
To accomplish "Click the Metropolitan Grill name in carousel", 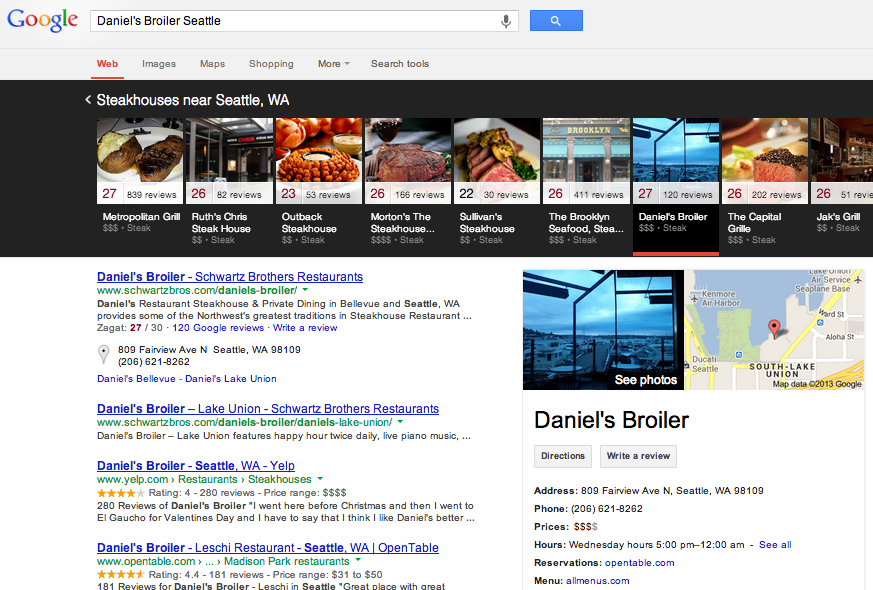I will 141,217.
